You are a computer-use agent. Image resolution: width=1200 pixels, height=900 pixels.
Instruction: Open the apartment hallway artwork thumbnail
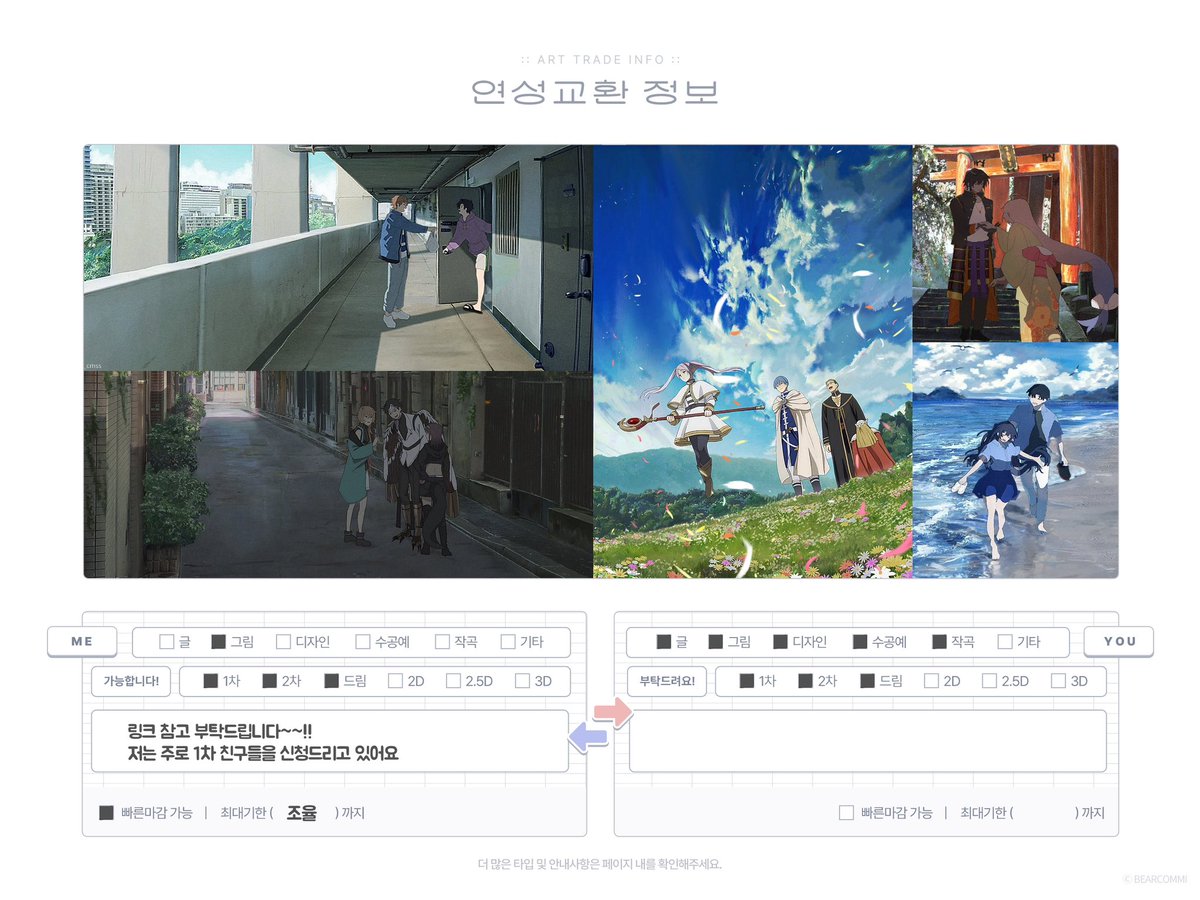[x=339, y=258]
